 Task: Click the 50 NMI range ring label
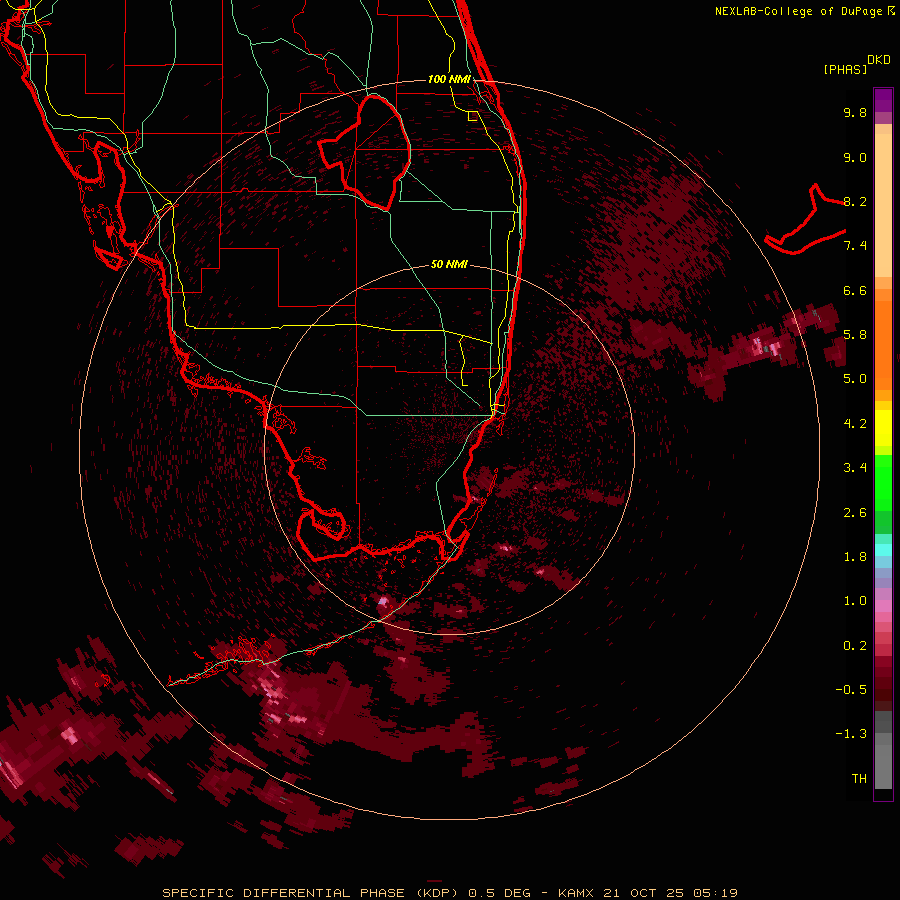pos(449,264)
